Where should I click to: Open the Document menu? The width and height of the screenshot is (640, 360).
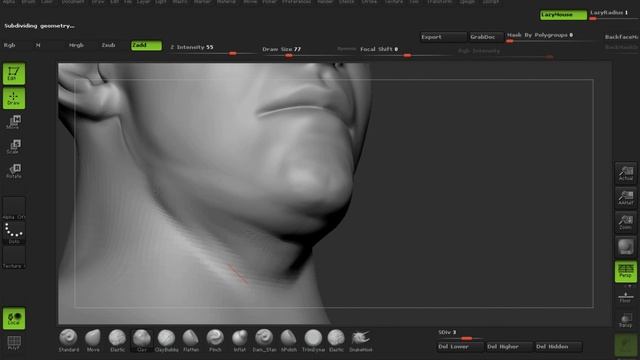point(73,2)
